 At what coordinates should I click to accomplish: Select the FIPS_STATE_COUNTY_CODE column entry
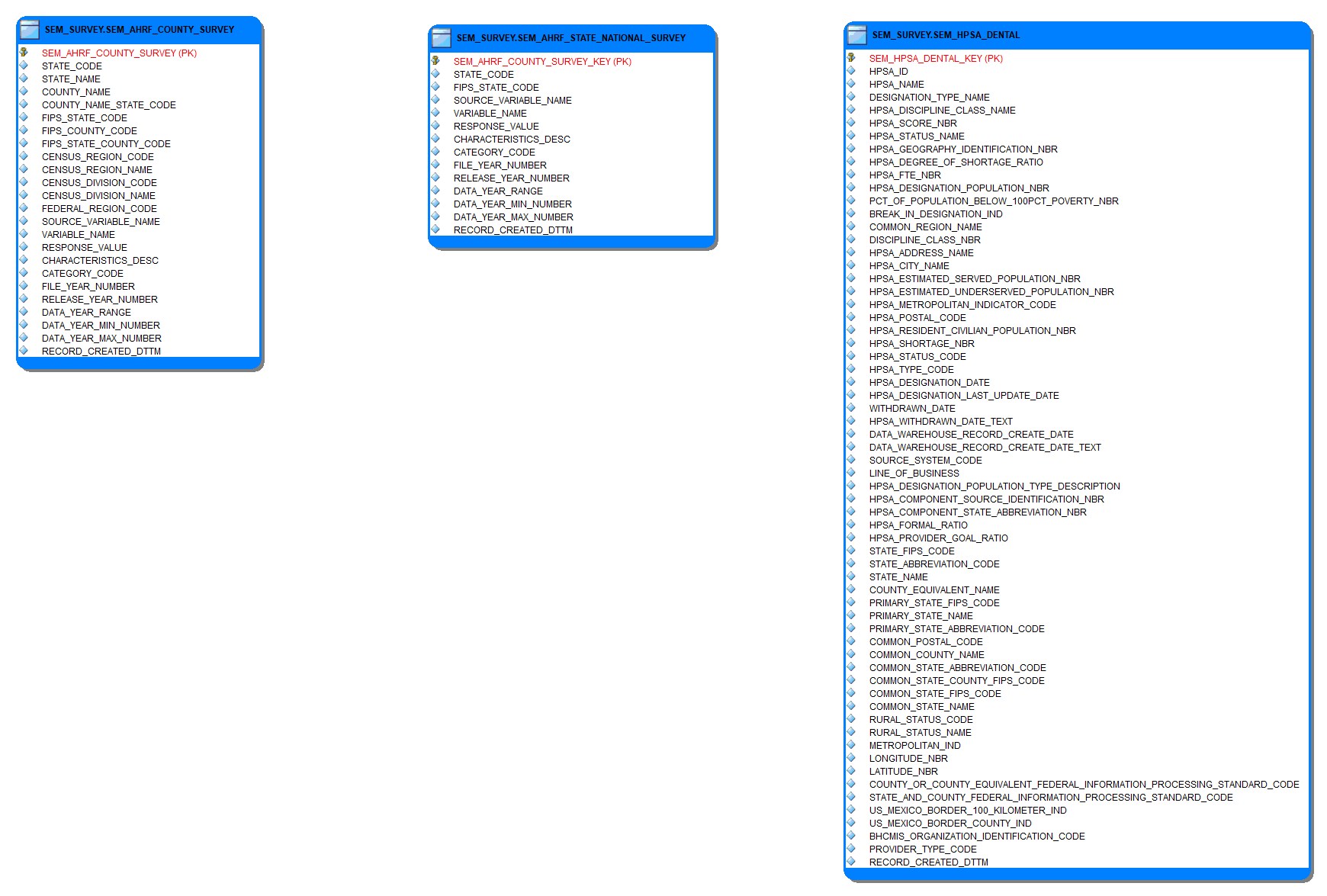point(107,143)
